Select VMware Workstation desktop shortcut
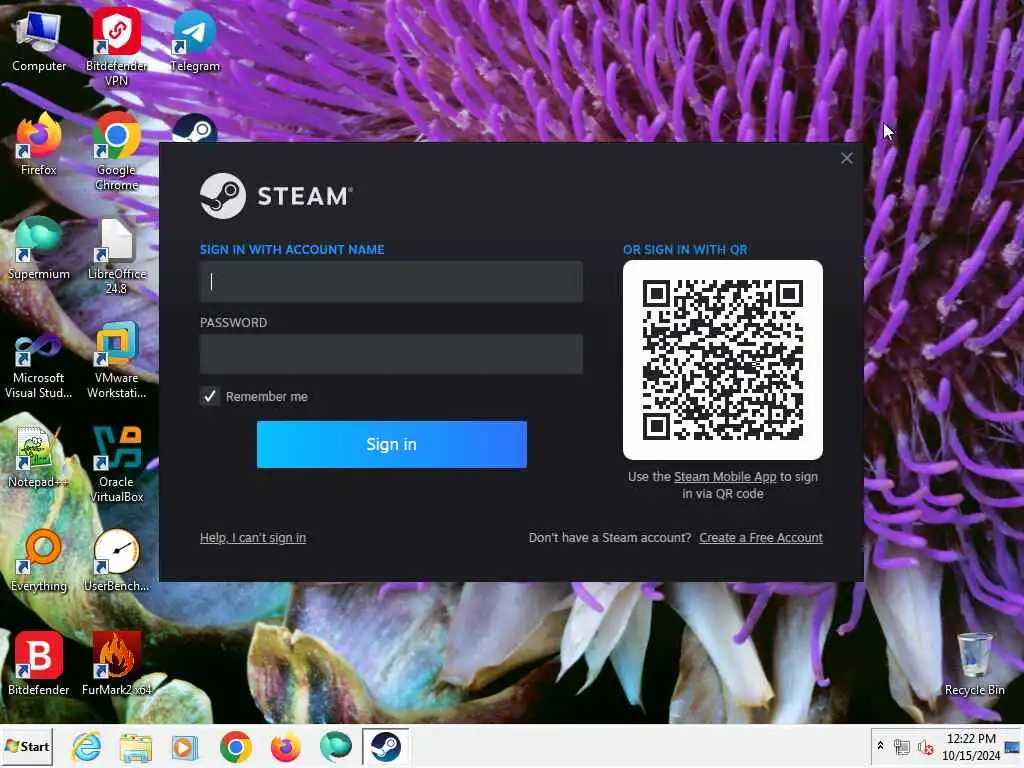 coord(116,360)
